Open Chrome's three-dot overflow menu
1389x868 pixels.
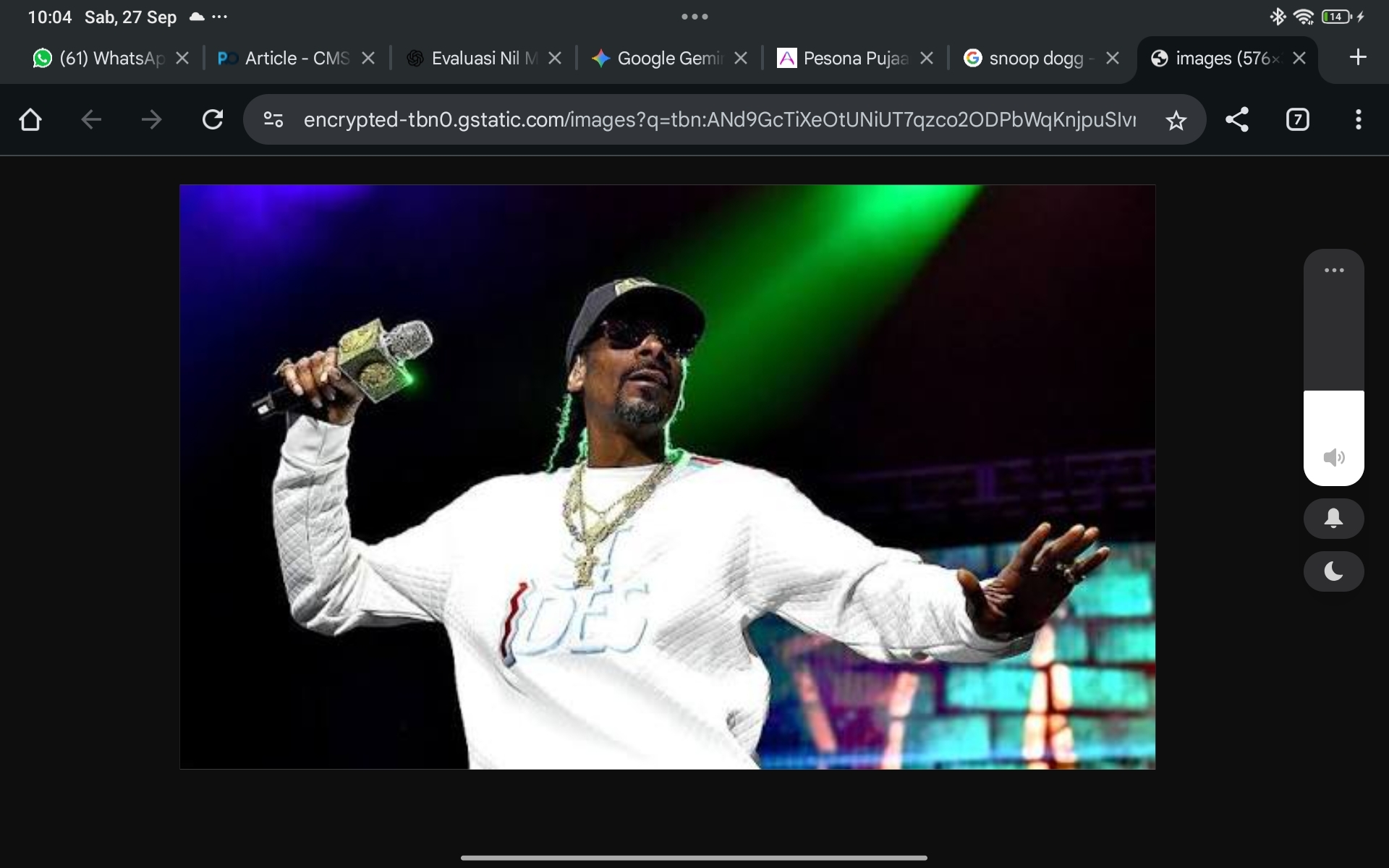pos(1359,119)
